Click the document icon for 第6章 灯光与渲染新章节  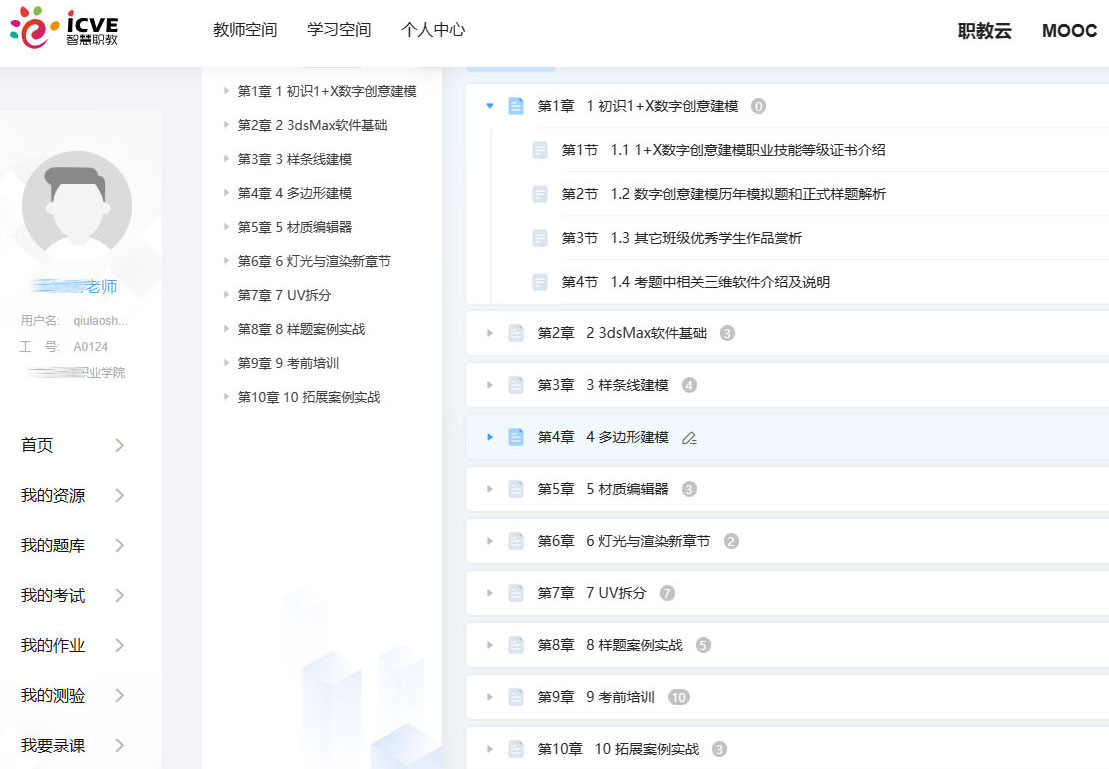[x=516, y=541]
